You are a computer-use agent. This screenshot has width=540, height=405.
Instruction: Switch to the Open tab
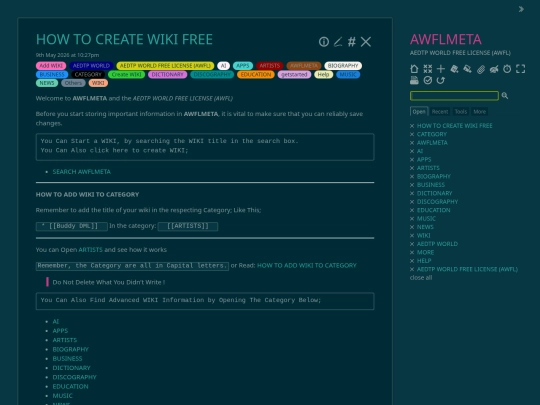click(419, 112)
